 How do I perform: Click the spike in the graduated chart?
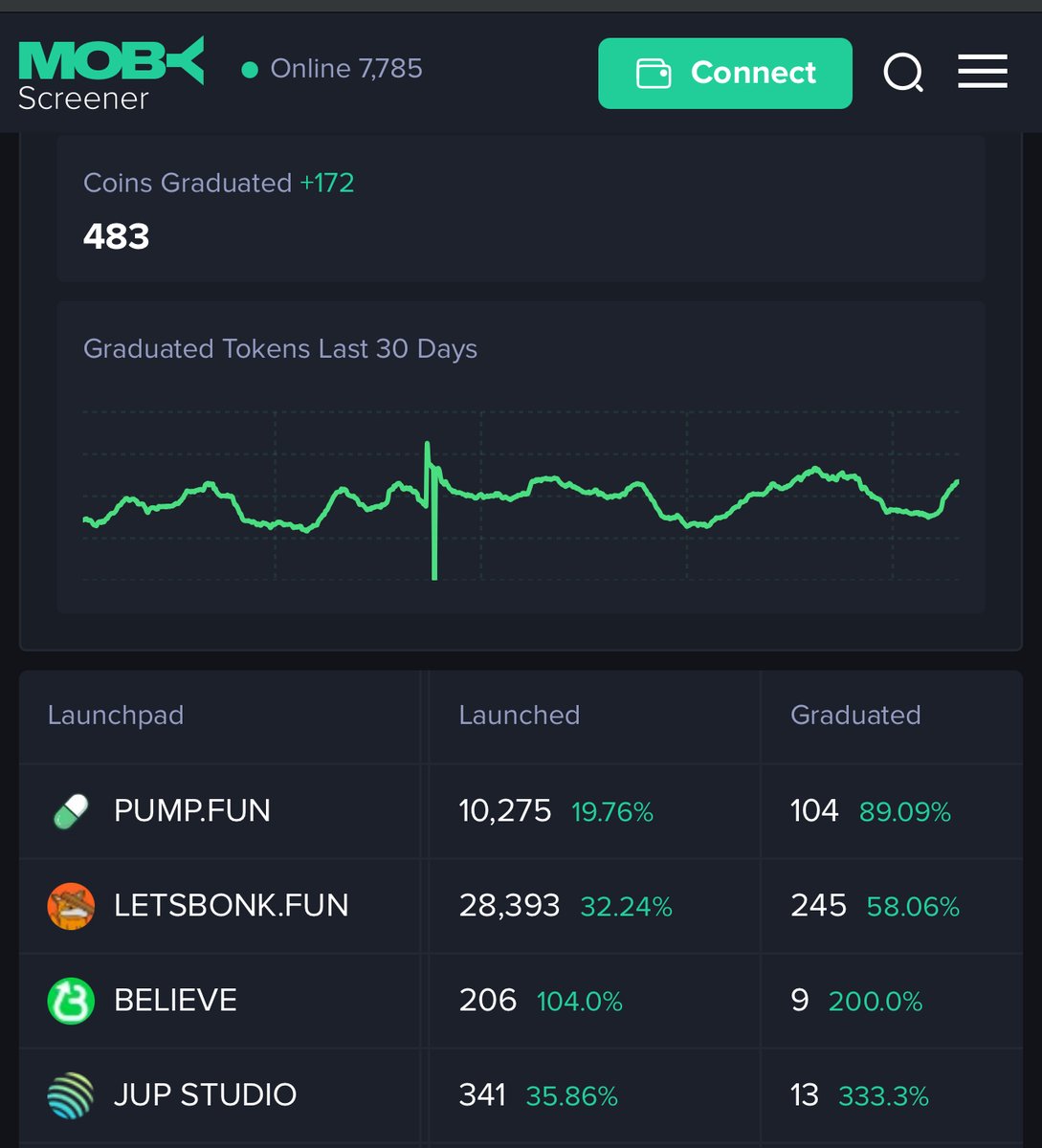point(432,510)
